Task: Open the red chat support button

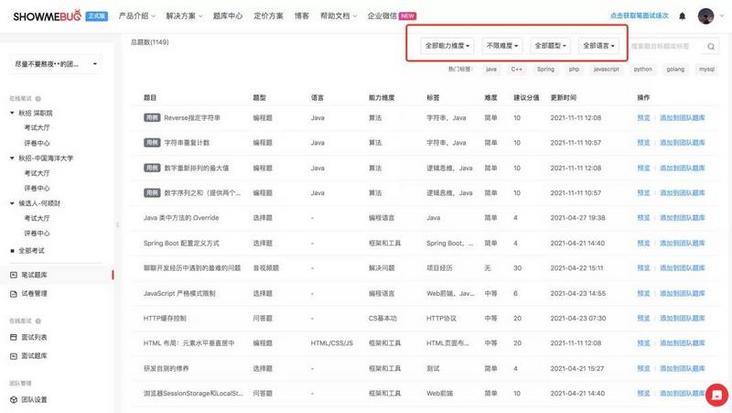Action: [717, 395]
